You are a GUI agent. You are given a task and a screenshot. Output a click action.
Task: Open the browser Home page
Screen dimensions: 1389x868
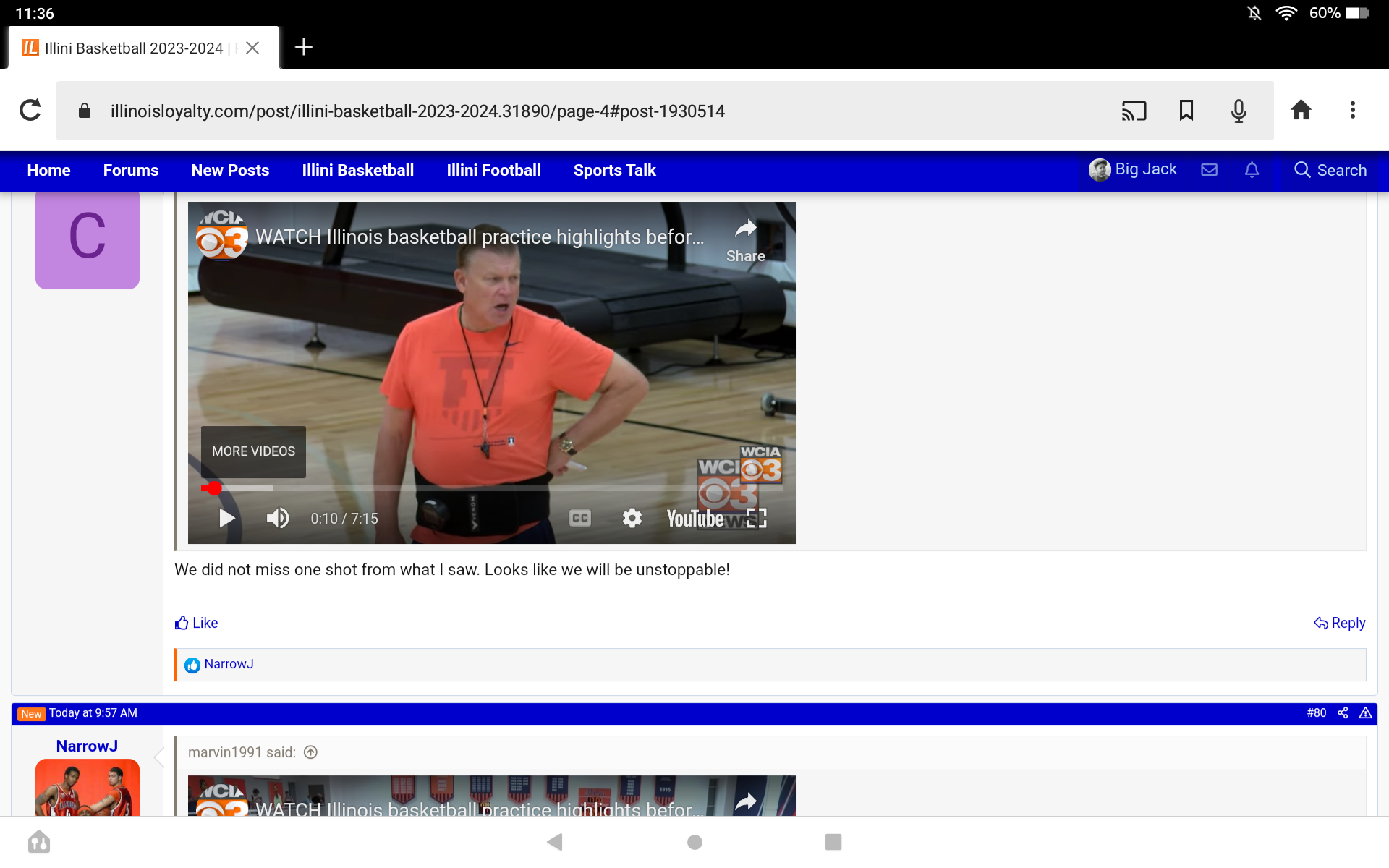click(1301, 110)
